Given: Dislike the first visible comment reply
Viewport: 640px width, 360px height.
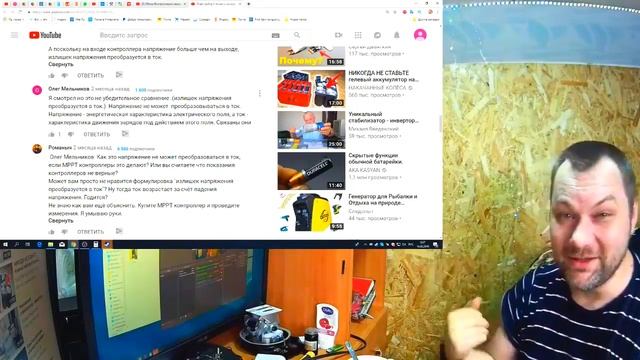Looking at the screenshot, I should (64, 76).
